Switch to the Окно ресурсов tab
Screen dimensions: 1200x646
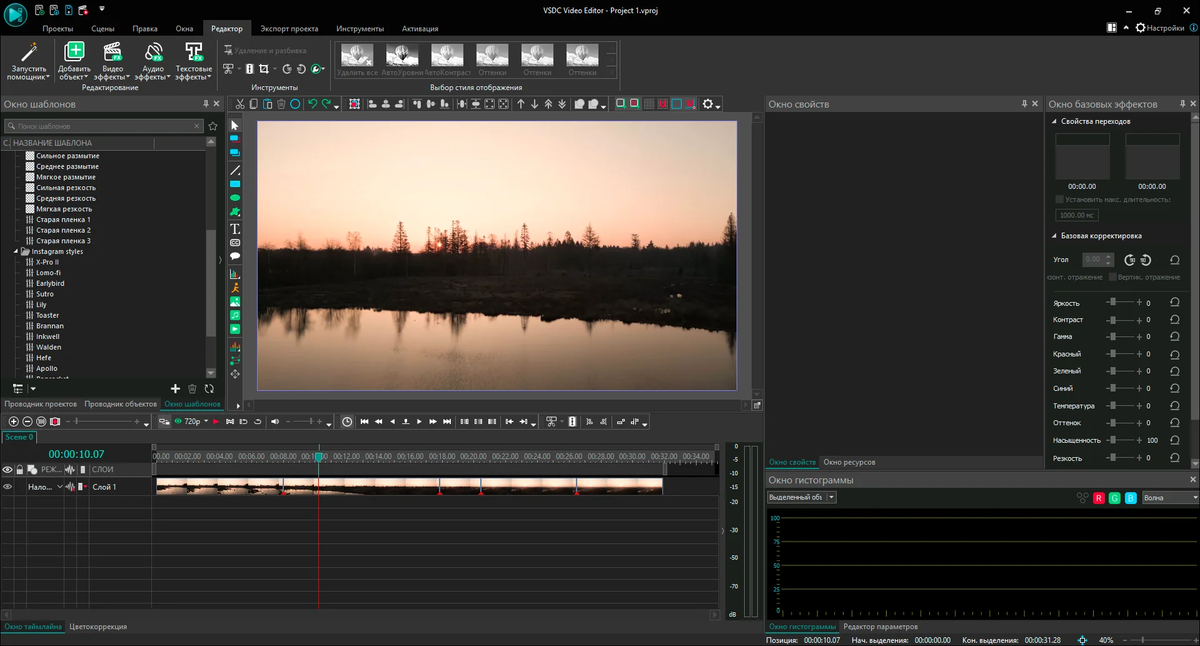click(x=849, y=462)
